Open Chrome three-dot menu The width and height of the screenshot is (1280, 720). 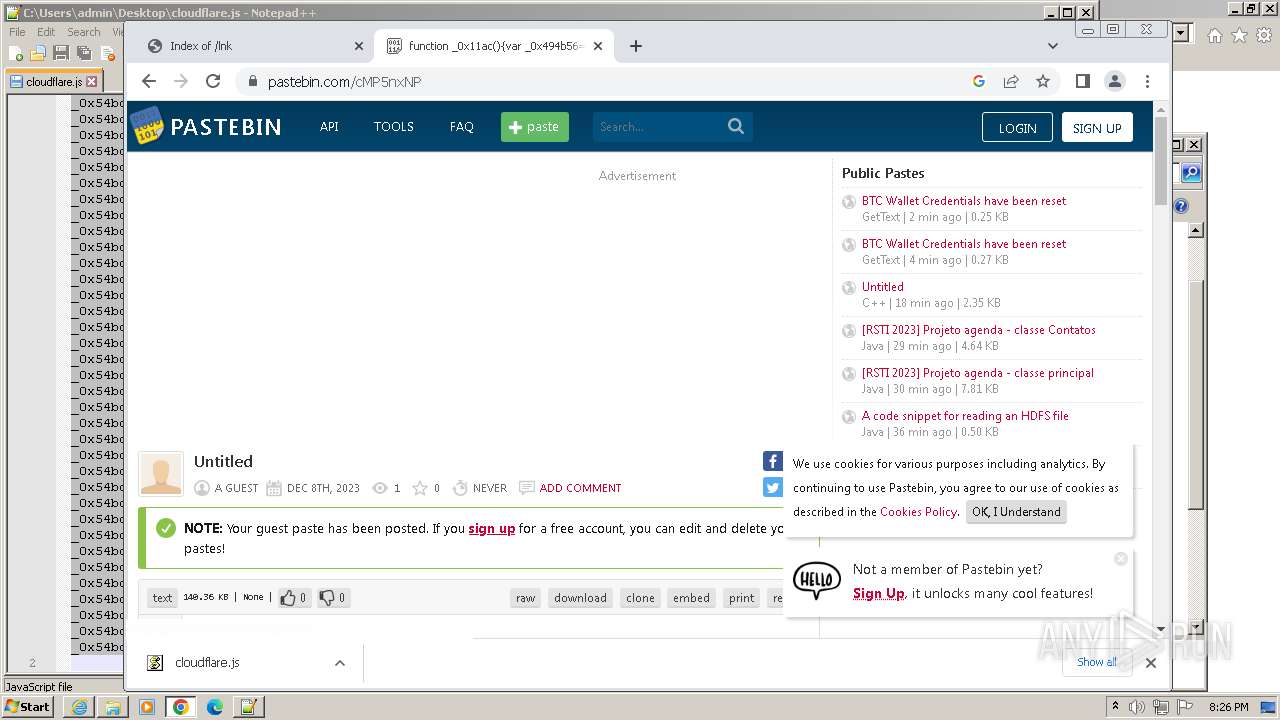pyautogui.click(x=1147, y=81)
